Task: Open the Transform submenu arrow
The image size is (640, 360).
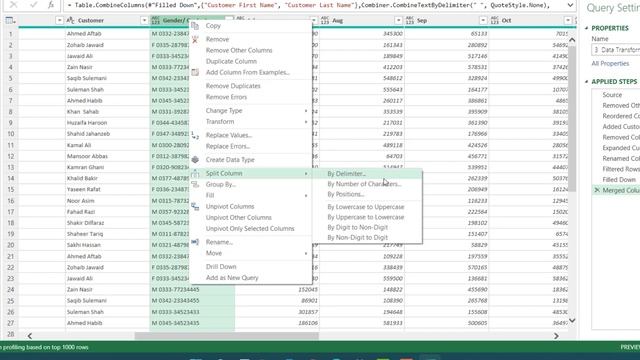Action: [x=306, y=122]
